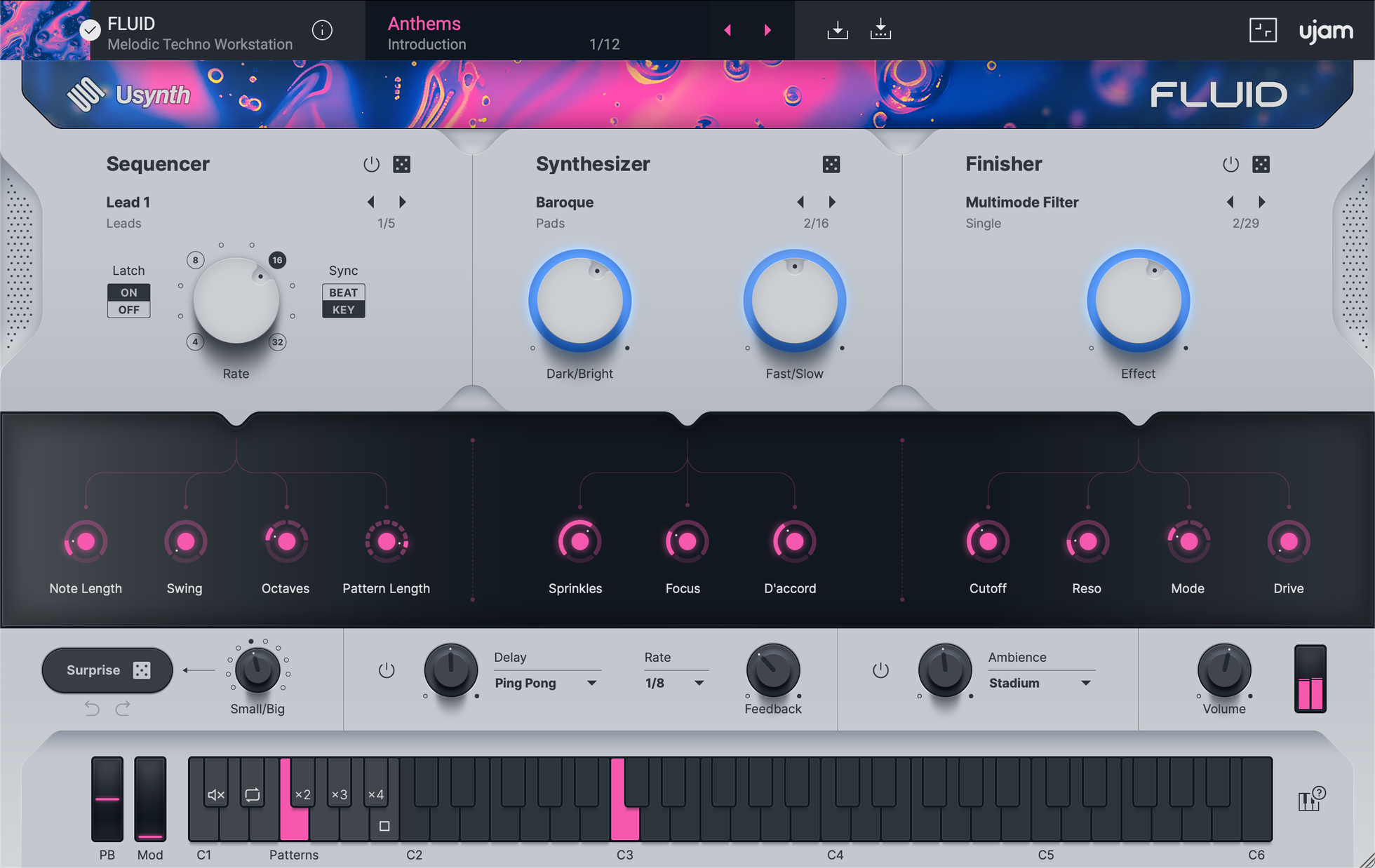Advance to next Anthems preset with right arrow
Image resolution: width=1375 pixels, height=868 pixels.
click(x=767, y=30)
